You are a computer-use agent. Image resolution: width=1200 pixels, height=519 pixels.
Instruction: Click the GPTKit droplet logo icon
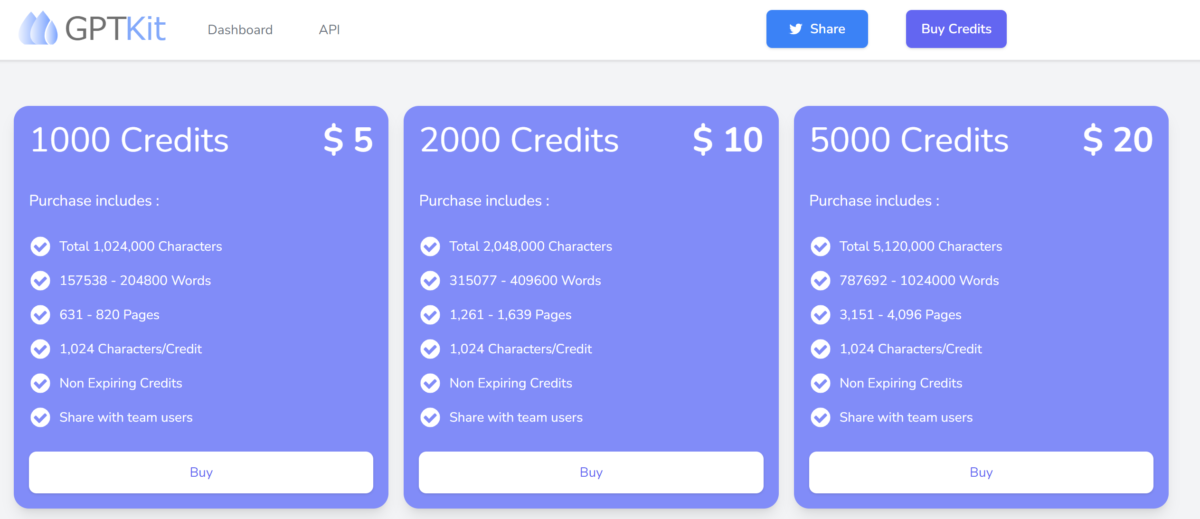(39, 28)
